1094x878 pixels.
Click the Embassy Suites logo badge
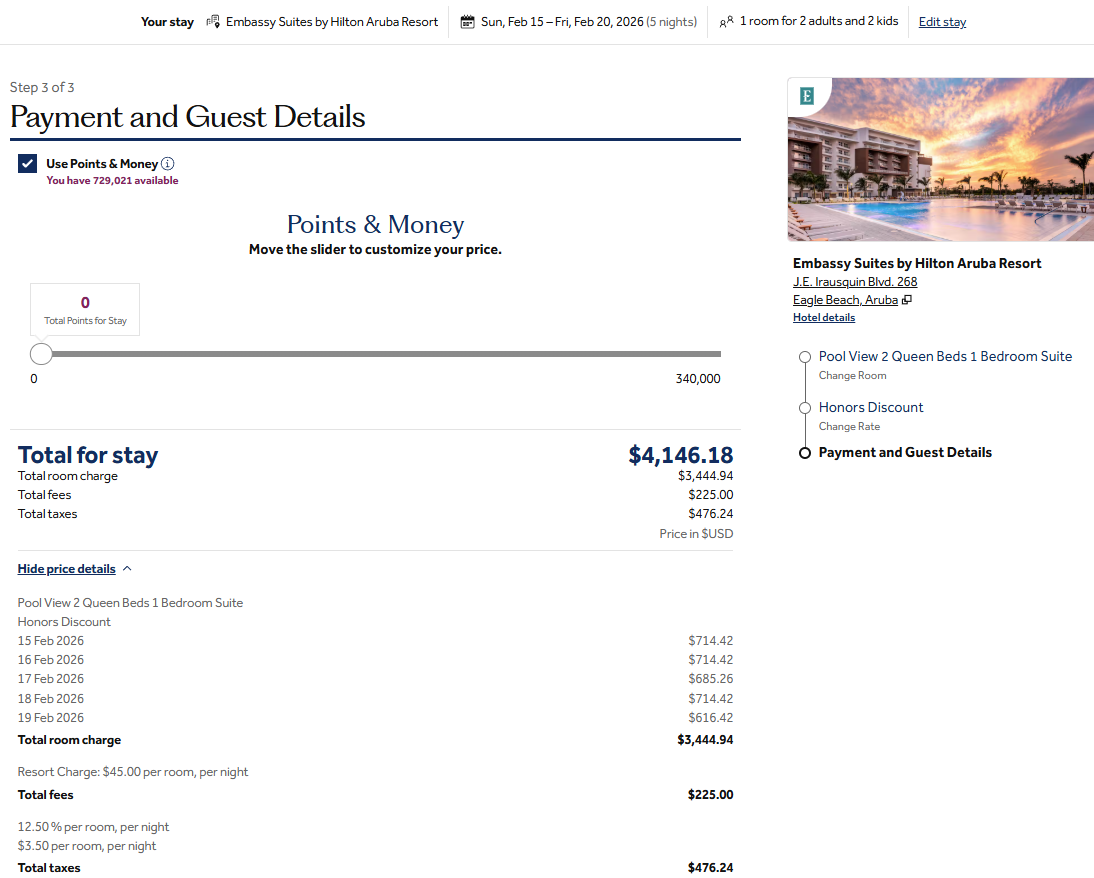(x=807, y=96)
